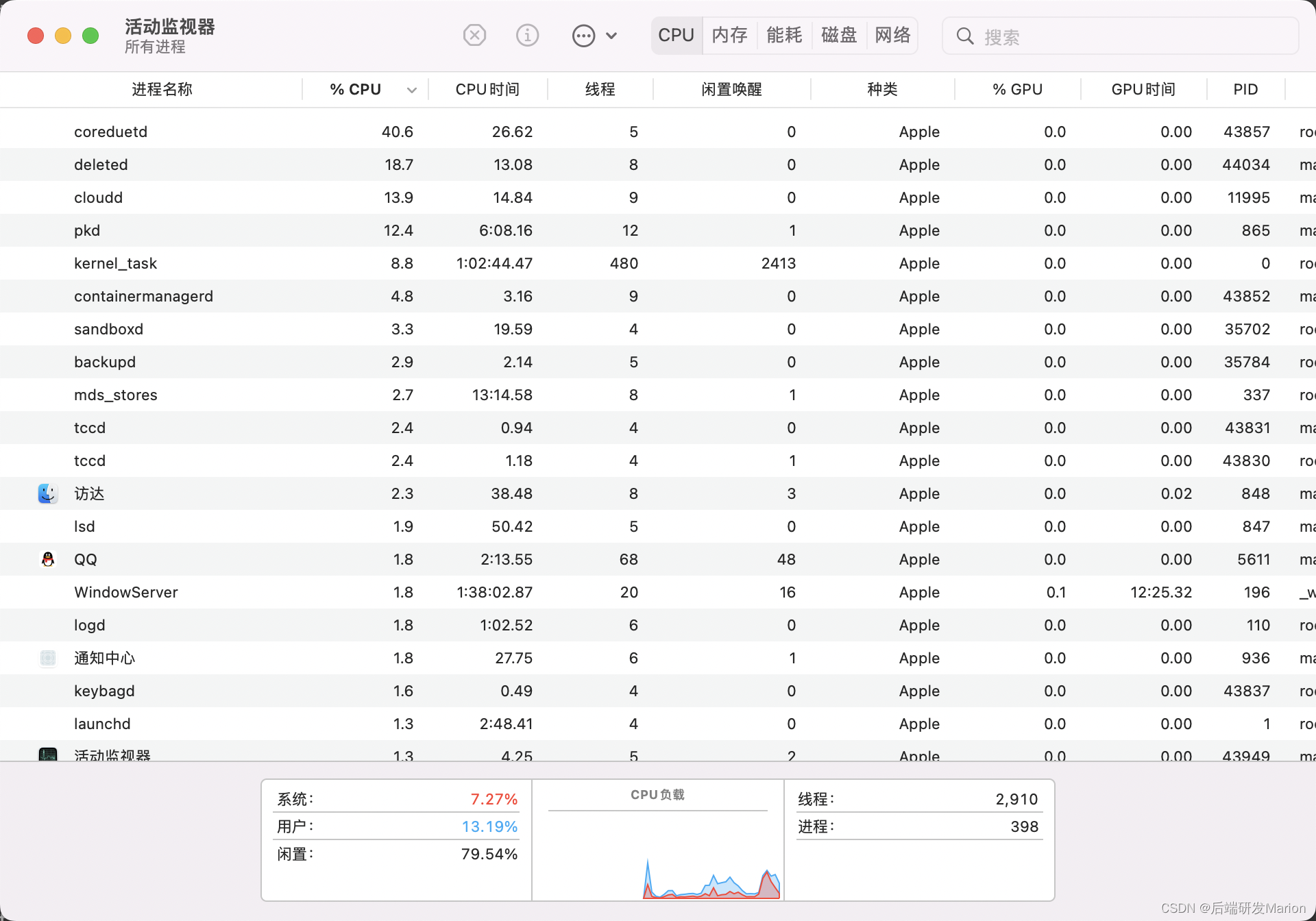
Task: Click the stop process (X) icon
Action: click(x=474, y=35)
